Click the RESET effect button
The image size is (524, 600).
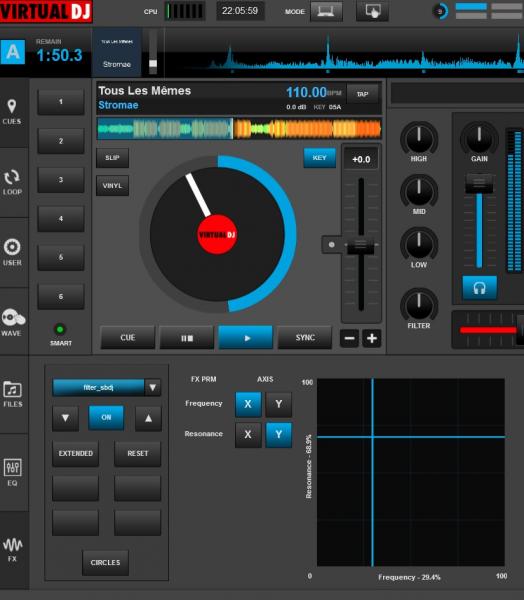coord(137,453)
